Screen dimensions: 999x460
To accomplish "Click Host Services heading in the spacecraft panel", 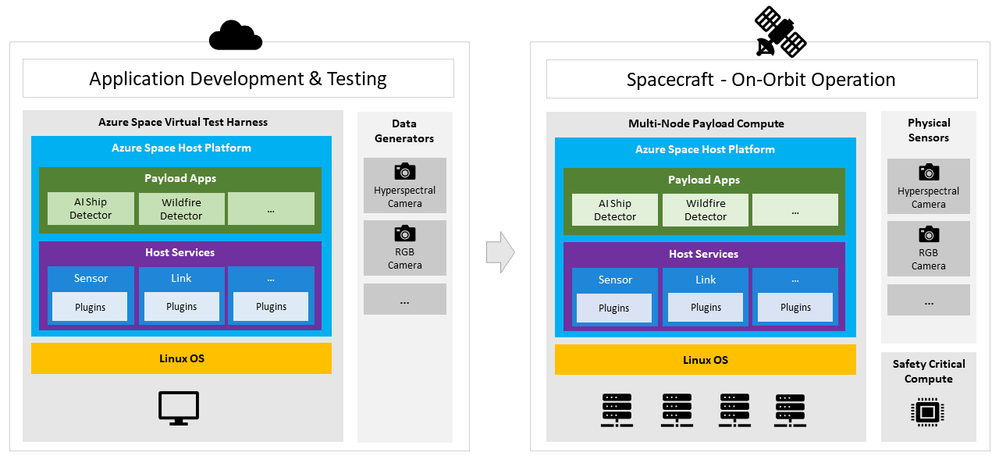I will click(x=704, y=254).
